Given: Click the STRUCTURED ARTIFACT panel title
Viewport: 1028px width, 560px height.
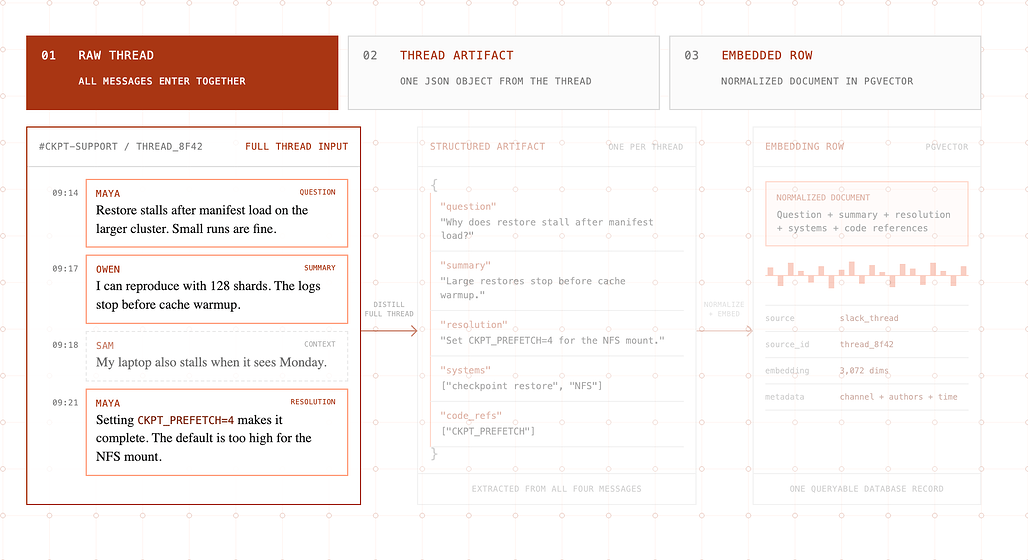Looking at the screenshot, I should click(x=487, y=146).
